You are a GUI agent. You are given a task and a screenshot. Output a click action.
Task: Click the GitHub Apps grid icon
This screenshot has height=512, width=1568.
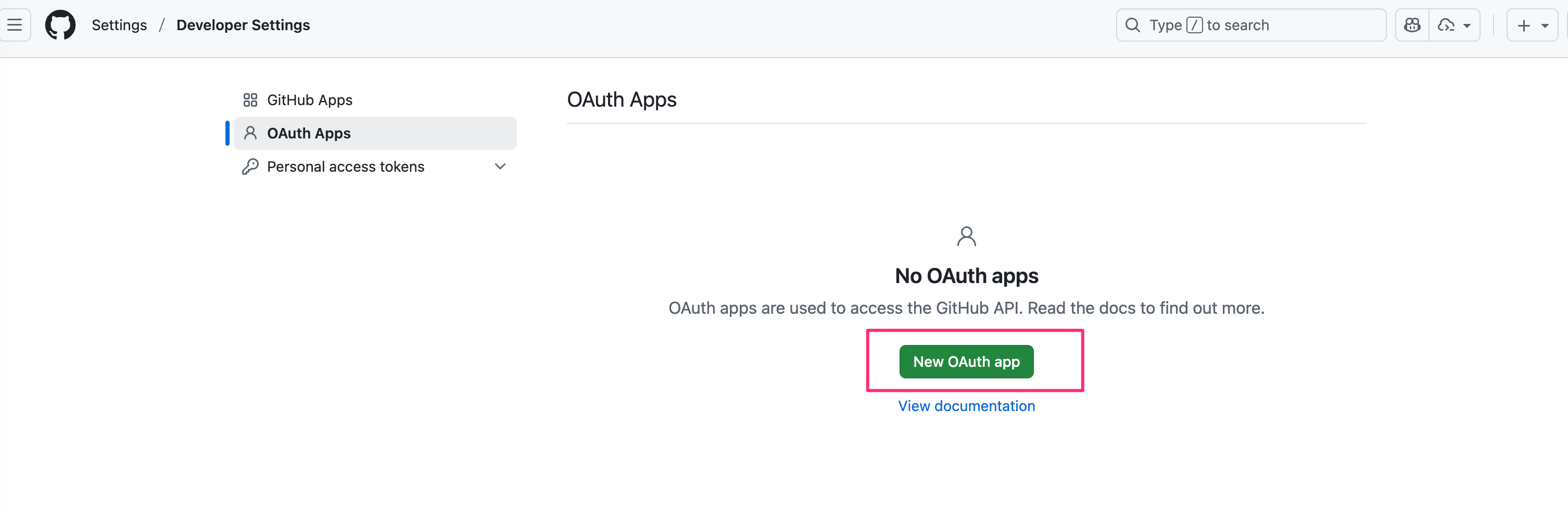[250, 100]
